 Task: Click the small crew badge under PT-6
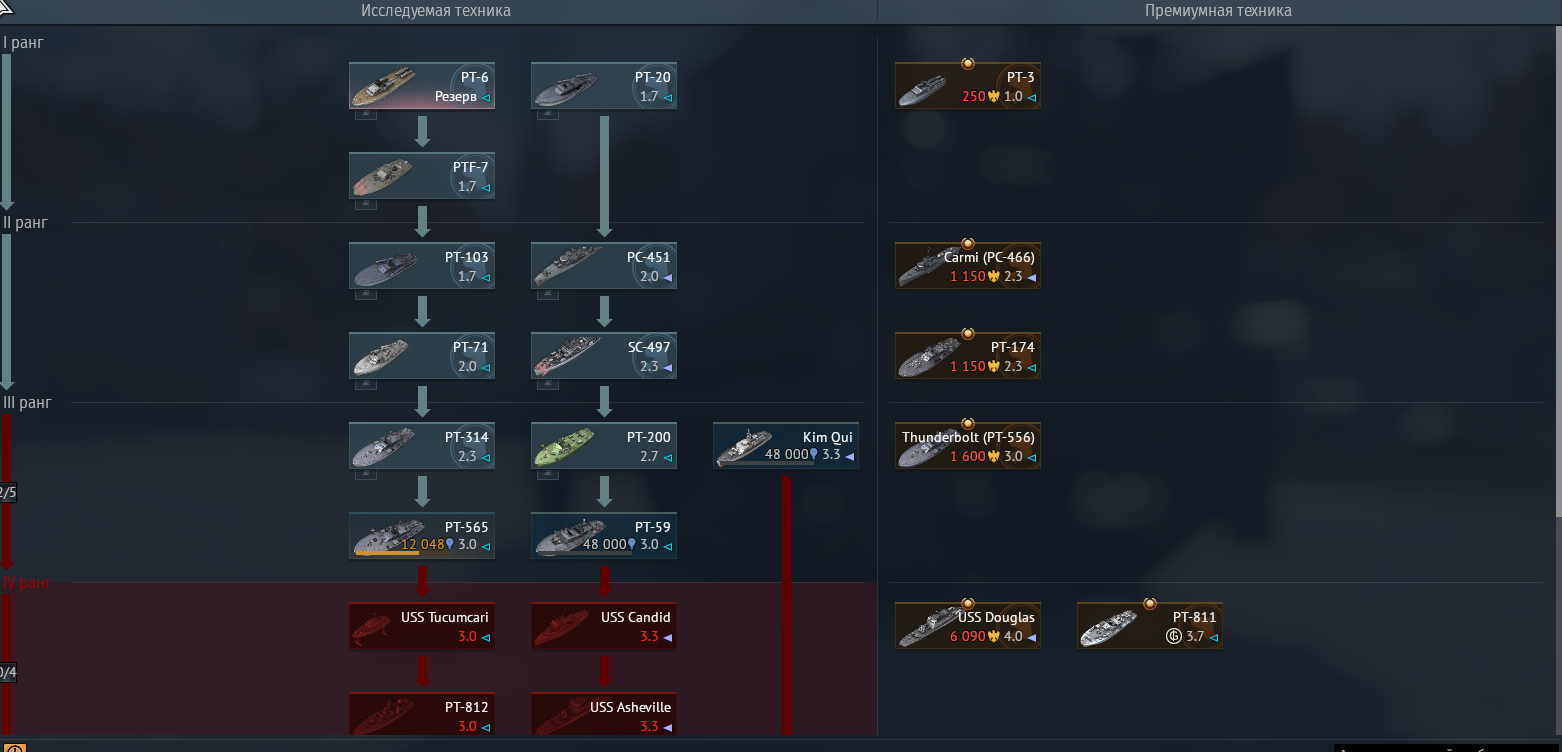click(x=366, y=114)
